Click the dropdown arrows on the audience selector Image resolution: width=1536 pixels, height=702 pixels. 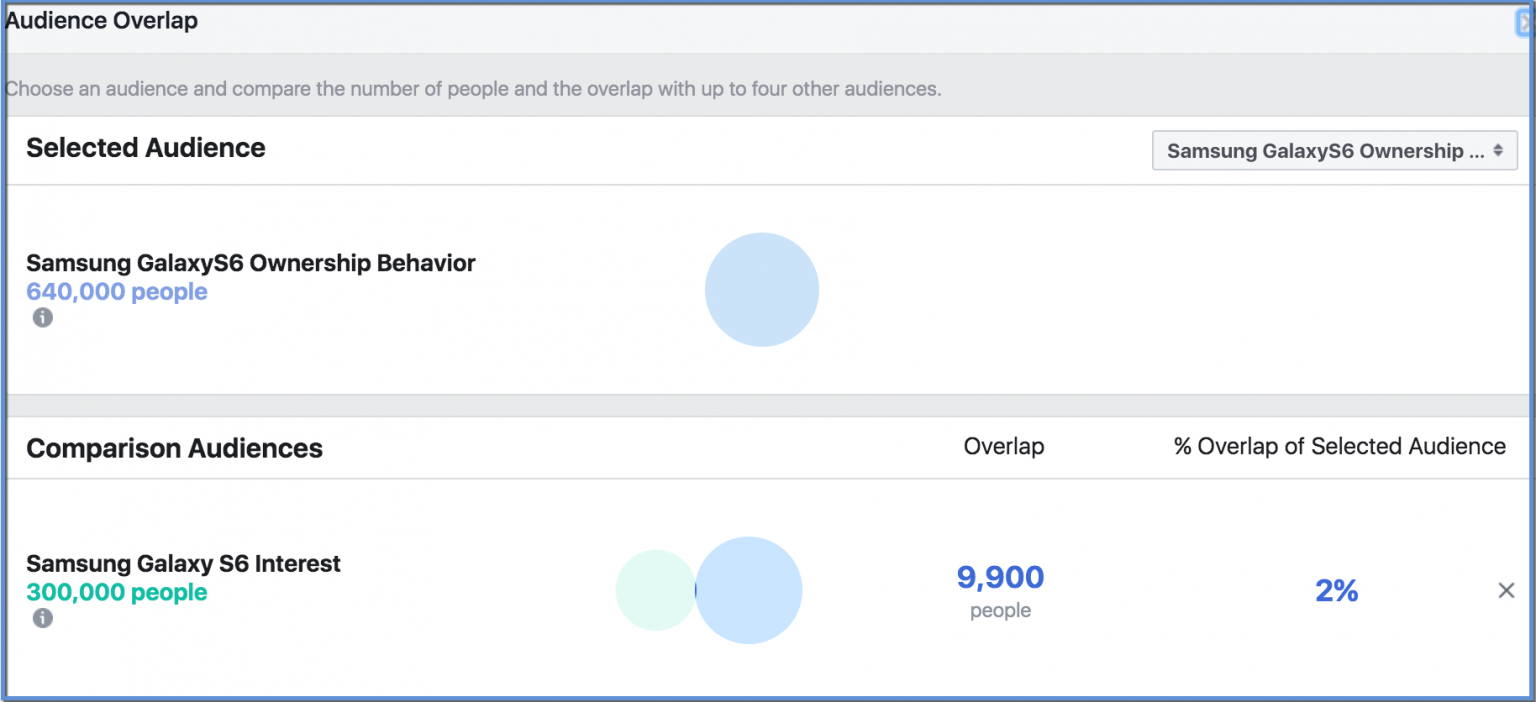coord(1497,150)
